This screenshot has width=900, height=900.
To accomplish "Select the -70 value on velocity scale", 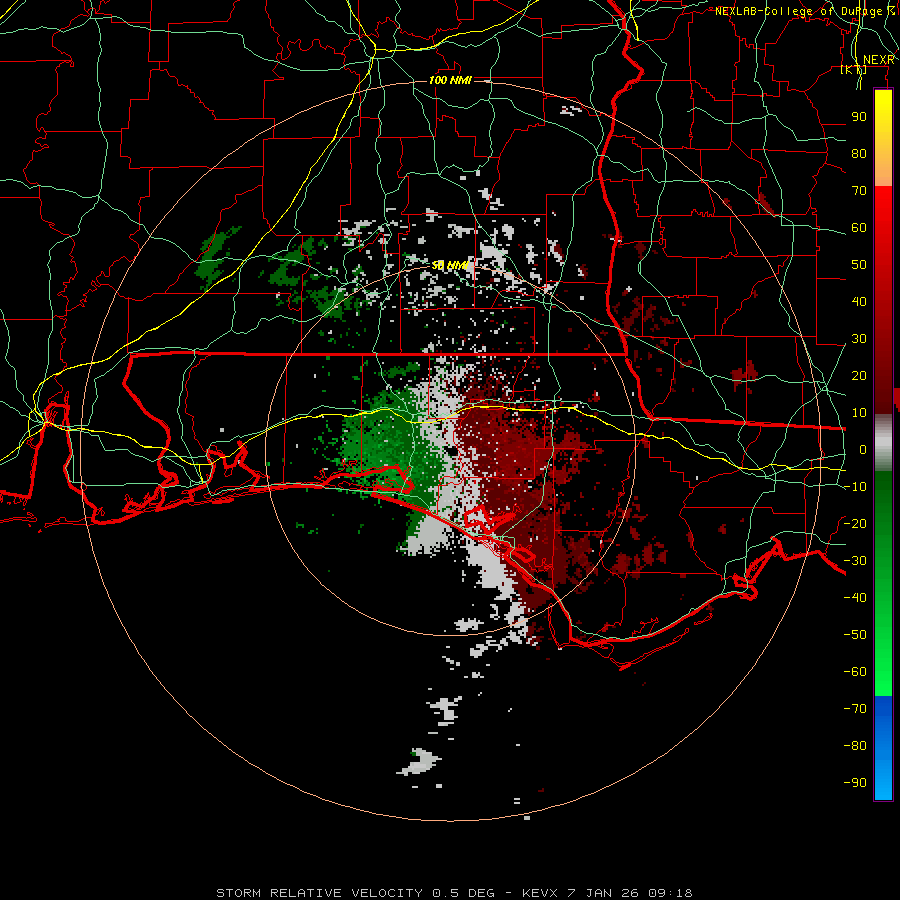I will [855, 709].
